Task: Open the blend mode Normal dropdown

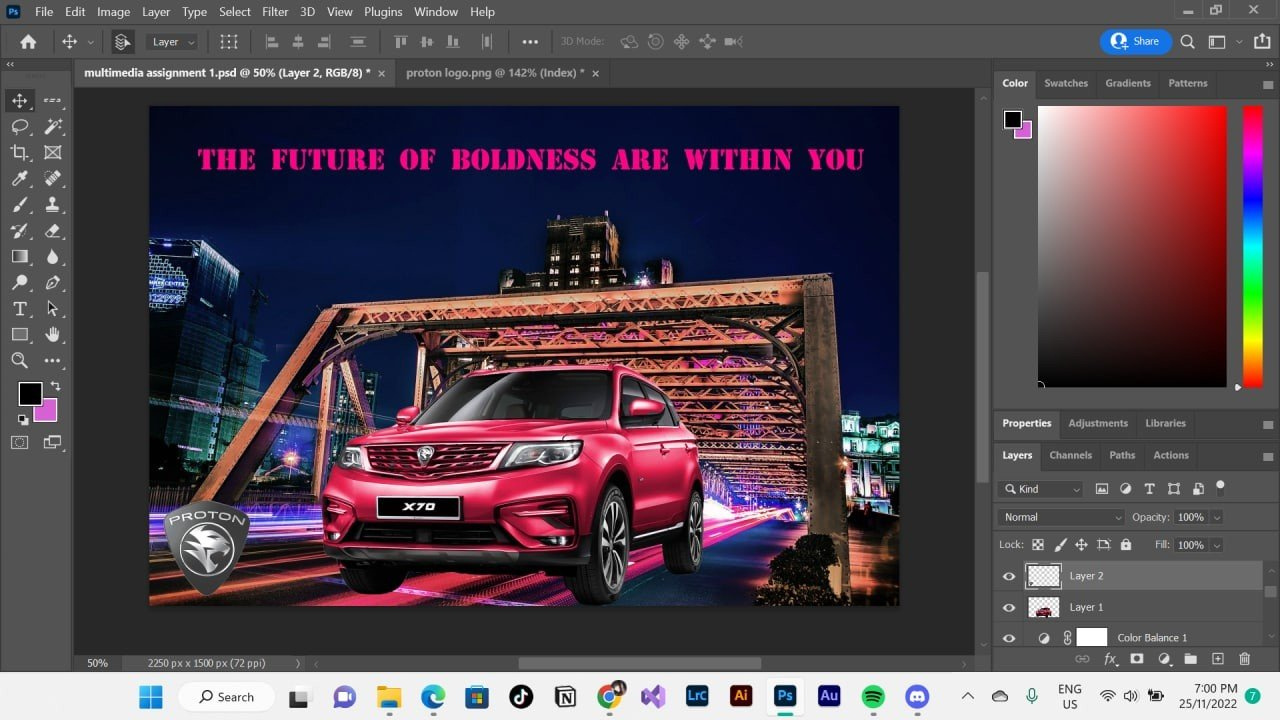Action: pos(1060,517)
